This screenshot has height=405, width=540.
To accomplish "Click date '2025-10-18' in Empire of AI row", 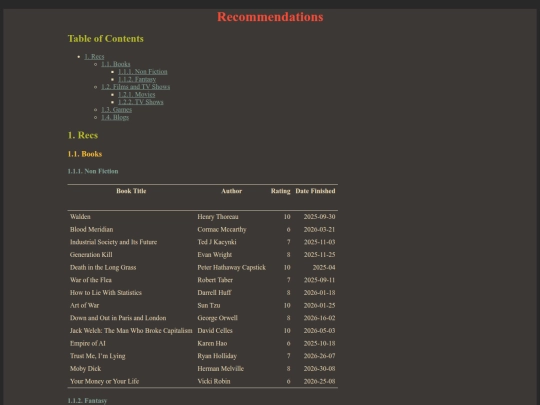I will (319, 343).
